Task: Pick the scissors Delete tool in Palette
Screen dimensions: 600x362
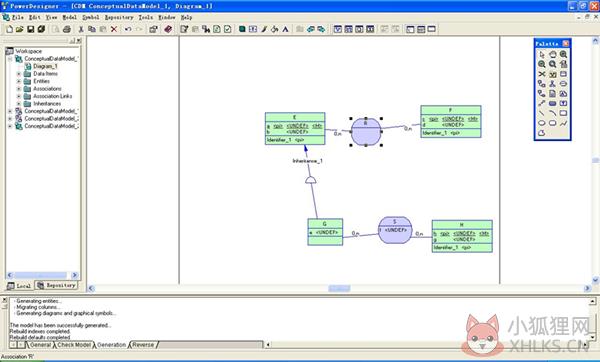Action: click(x=541, y=74)
